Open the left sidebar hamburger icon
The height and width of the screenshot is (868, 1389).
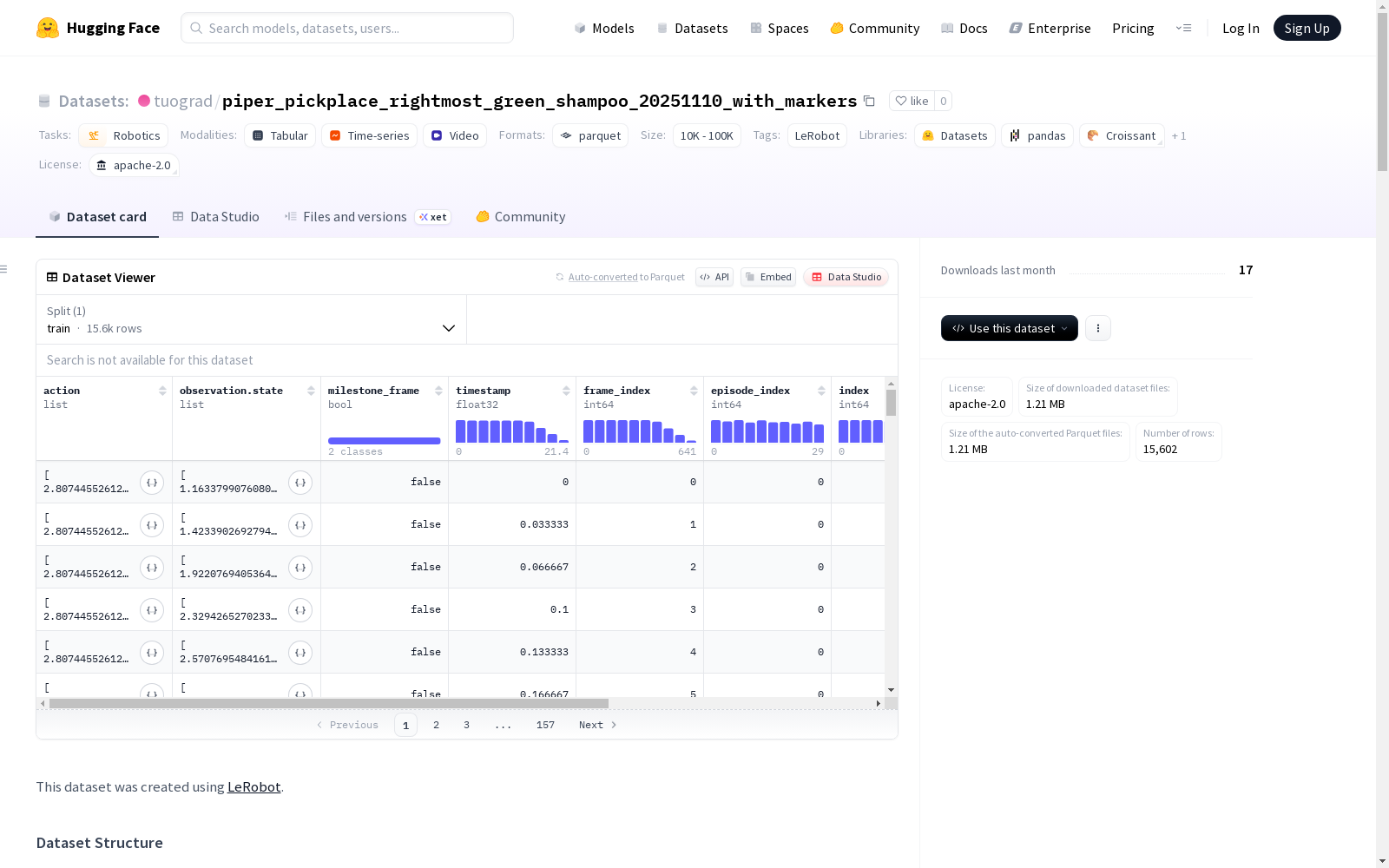(x=3, y=269)
